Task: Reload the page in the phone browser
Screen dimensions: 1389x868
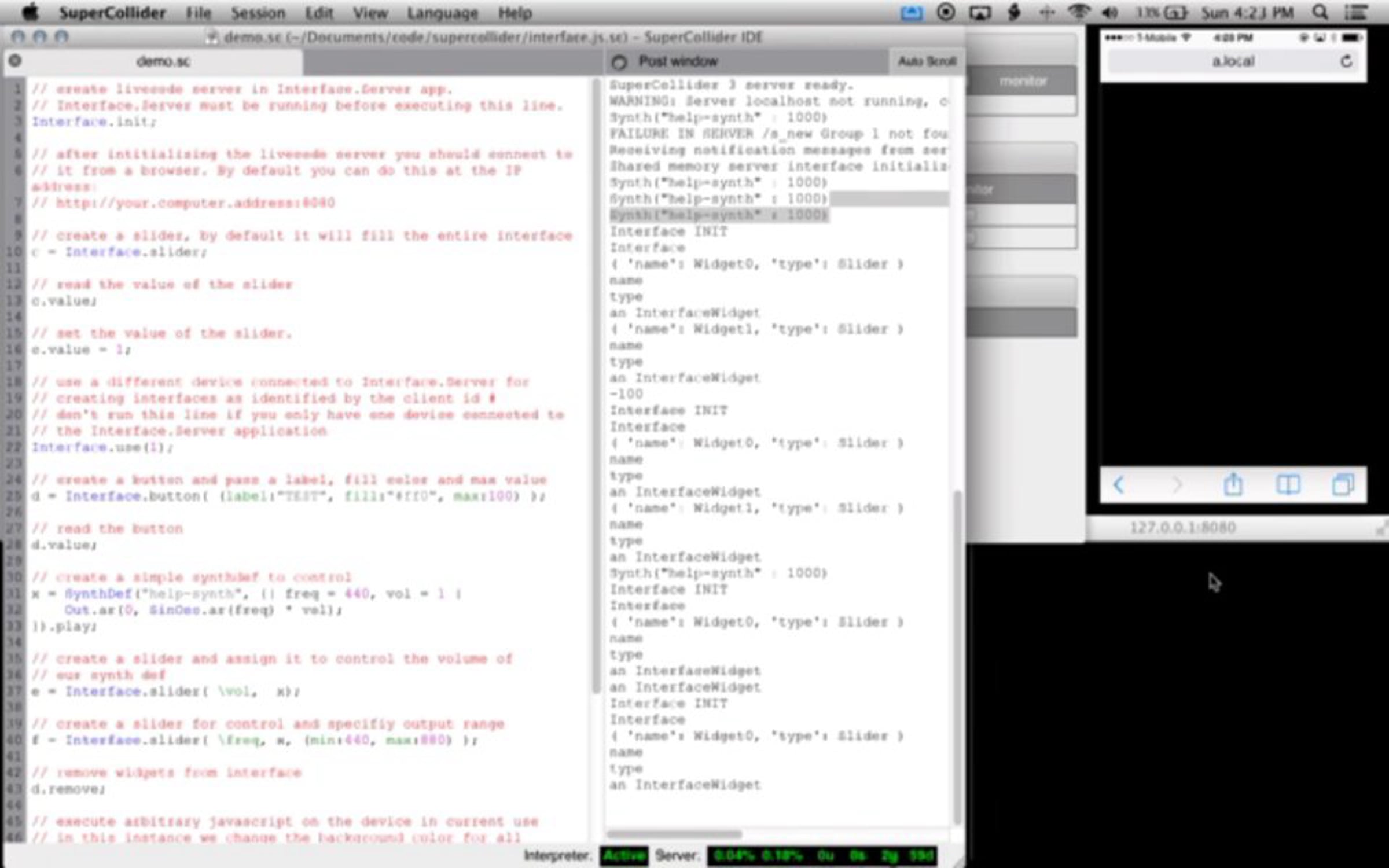Action: point(1346,61)
